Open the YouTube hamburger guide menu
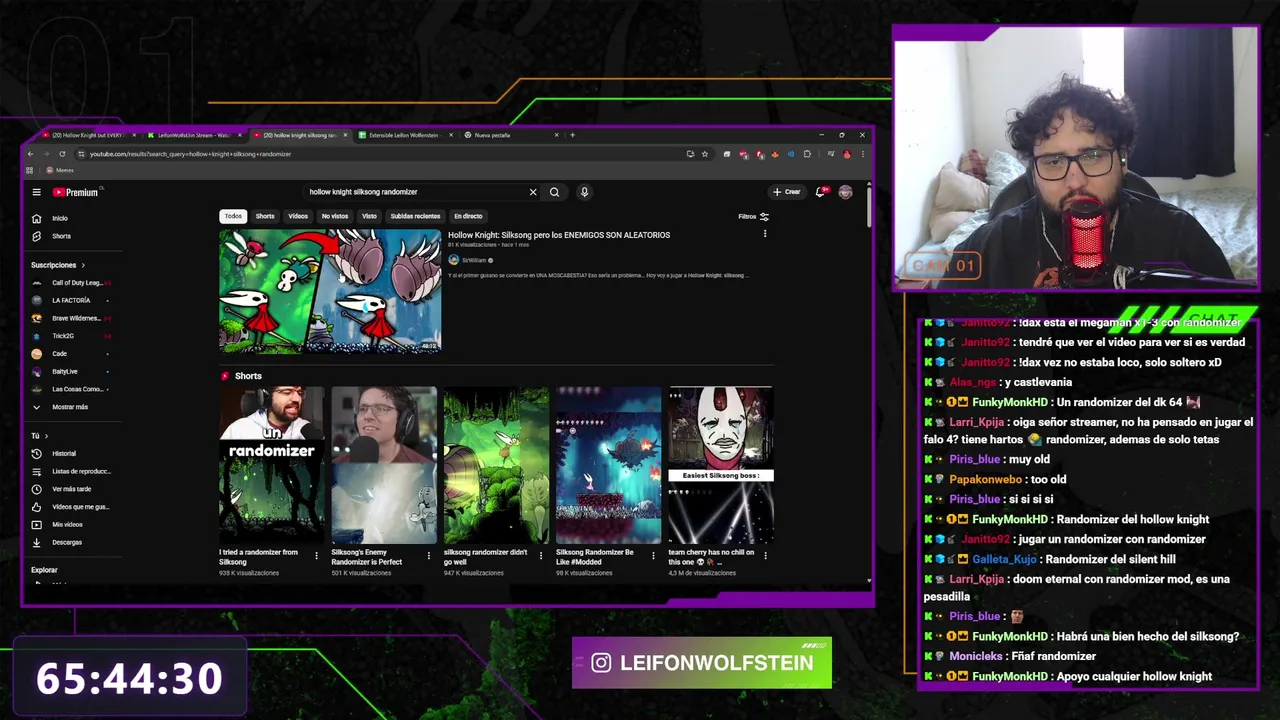 (36, 192)
